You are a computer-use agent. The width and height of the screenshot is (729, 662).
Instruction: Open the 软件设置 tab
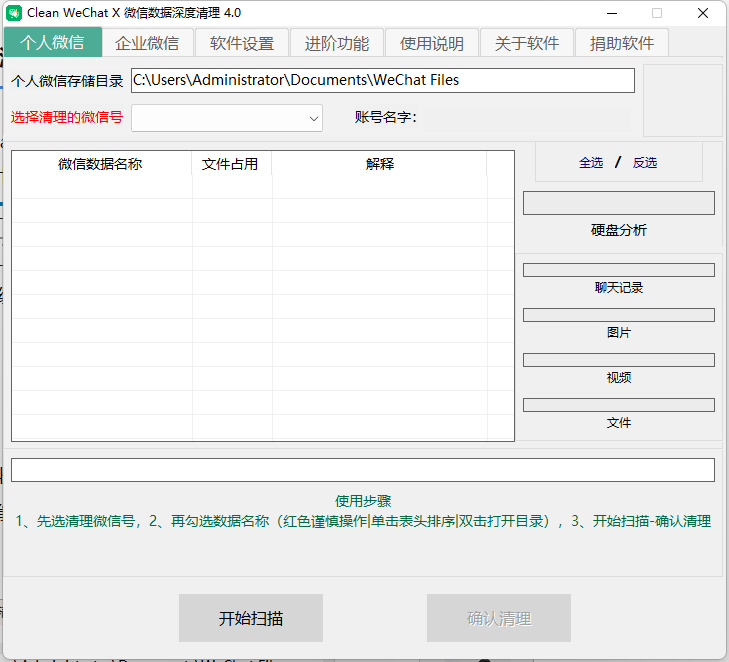click(x=242, y=43)
